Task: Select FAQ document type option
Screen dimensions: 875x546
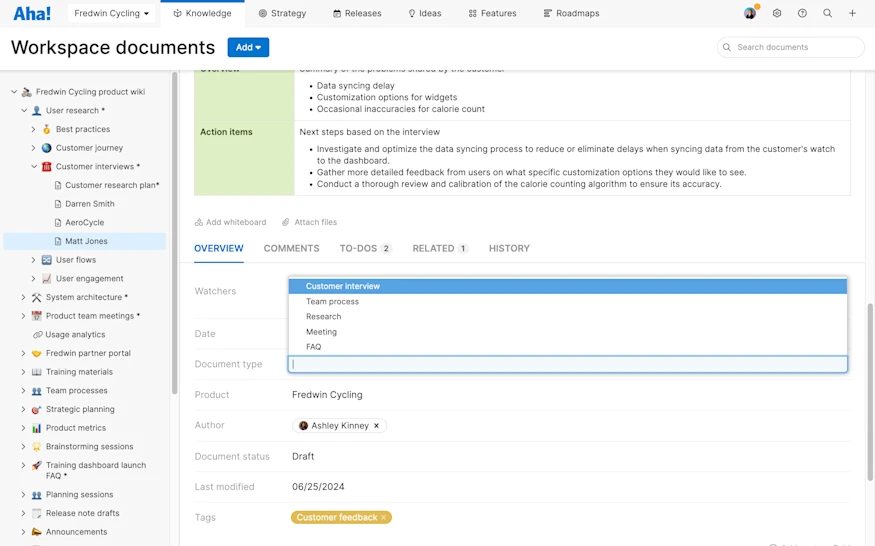Action: pyautogui.click(x=568, y=347)
